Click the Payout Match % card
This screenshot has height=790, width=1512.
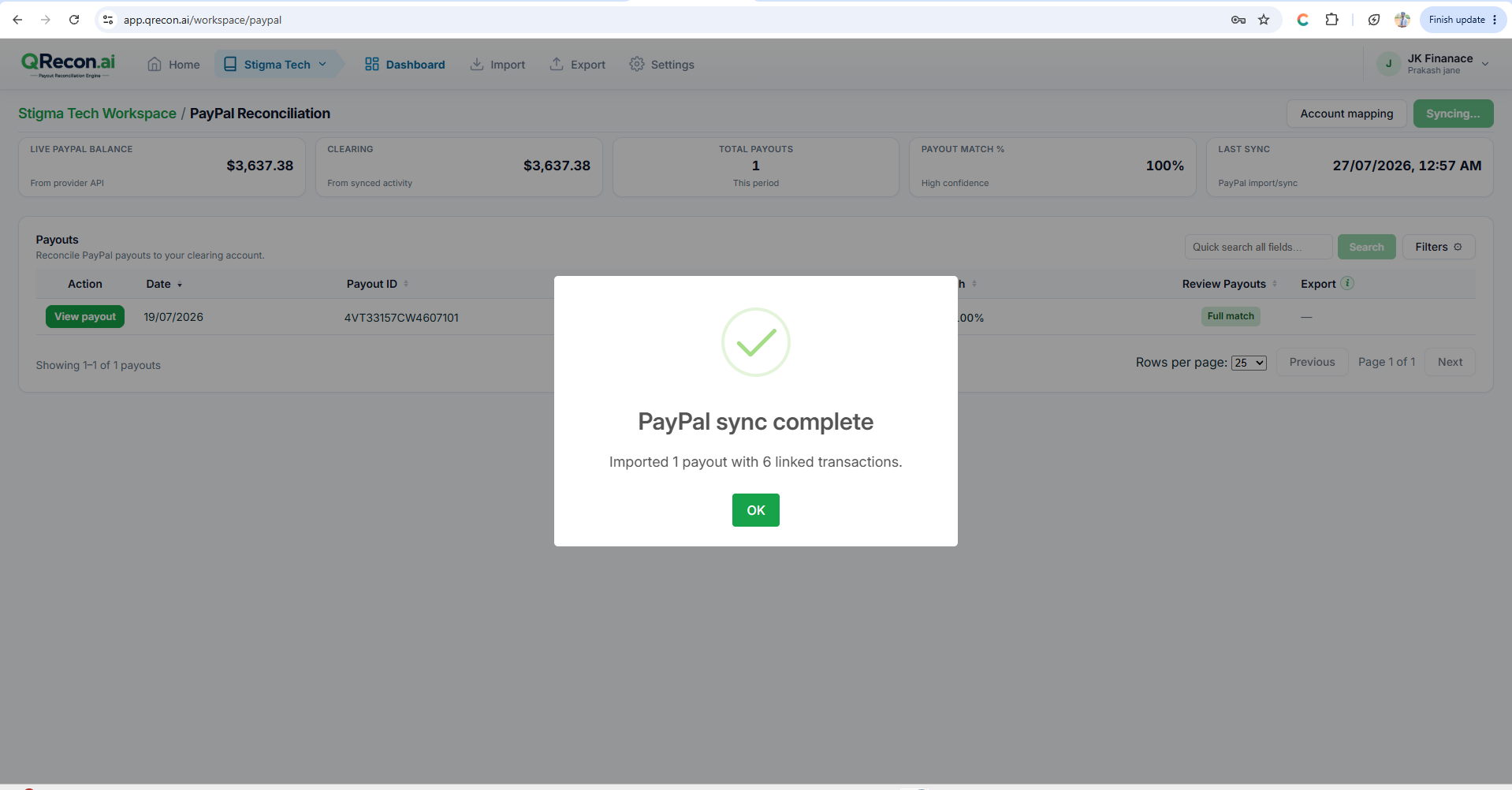coord(1052,167)
